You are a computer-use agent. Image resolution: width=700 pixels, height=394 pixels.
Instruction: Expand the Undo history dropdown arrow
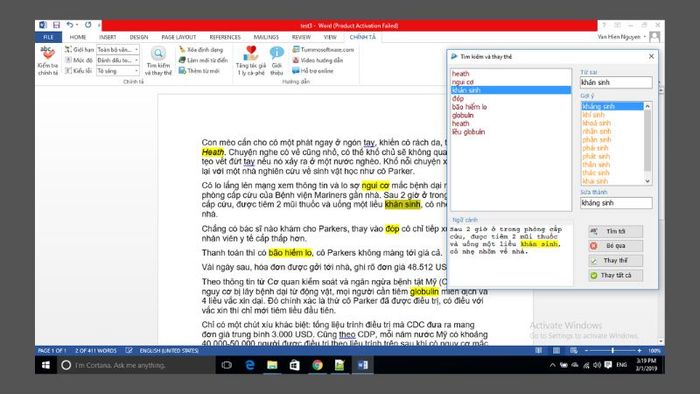[x=77, y=25]
